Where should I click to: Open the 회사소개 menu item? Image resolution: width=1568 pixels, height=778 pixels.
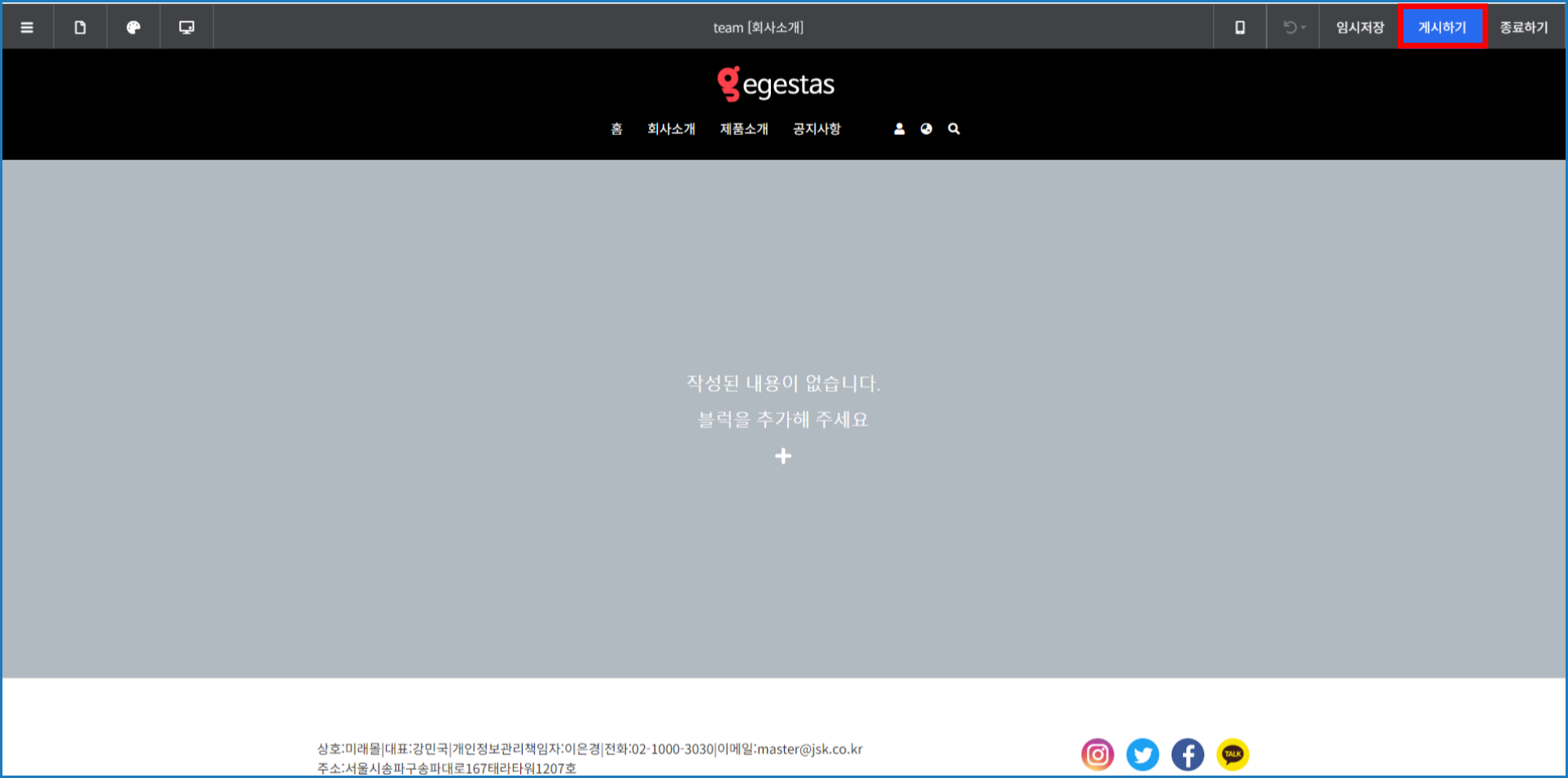[x=671, y=129]
